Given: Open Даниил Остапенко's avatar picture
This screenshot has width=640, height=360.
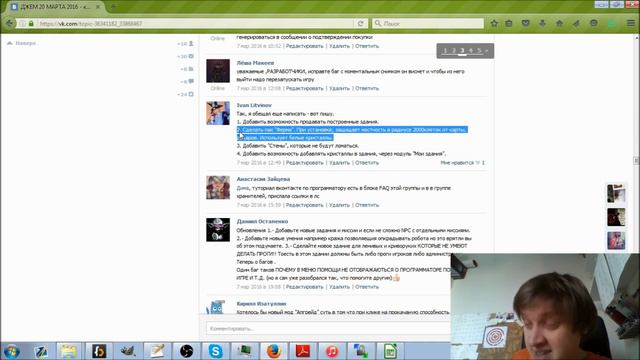Looking at the screenshot, I should tap(218, 229).
